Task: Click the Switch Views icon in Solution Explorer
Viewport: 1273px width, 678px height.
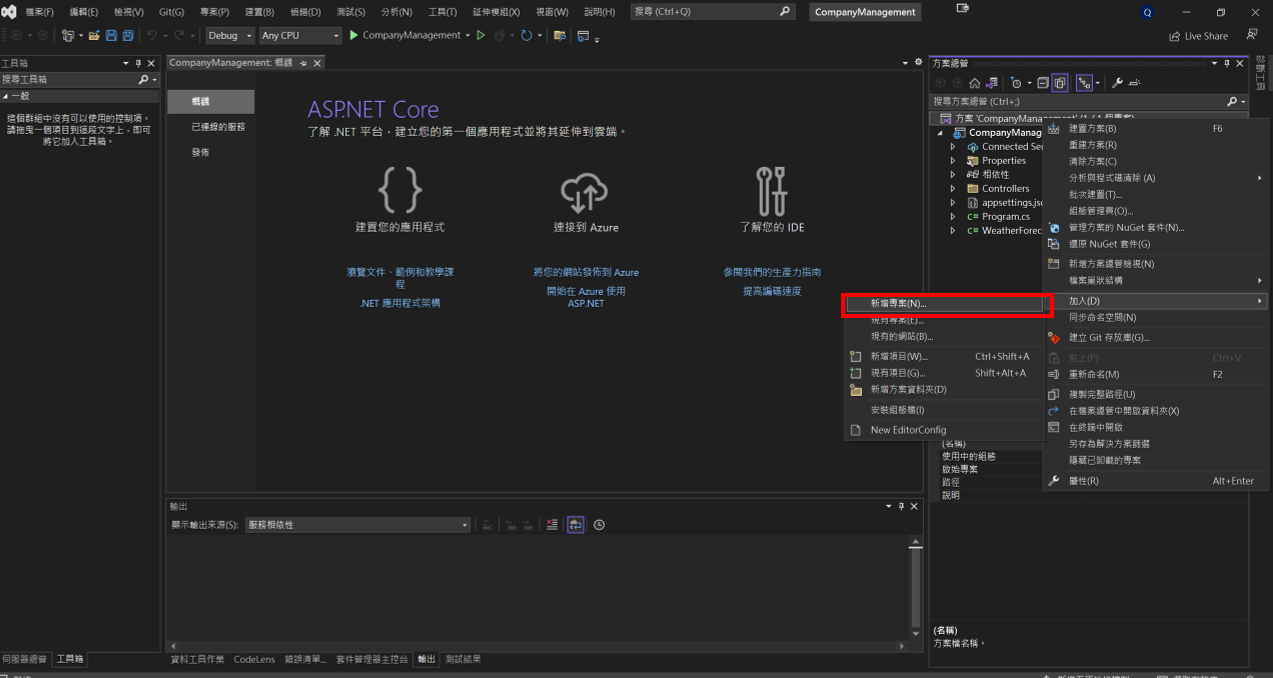Action: pyautogui.click(x=991, y=83)
